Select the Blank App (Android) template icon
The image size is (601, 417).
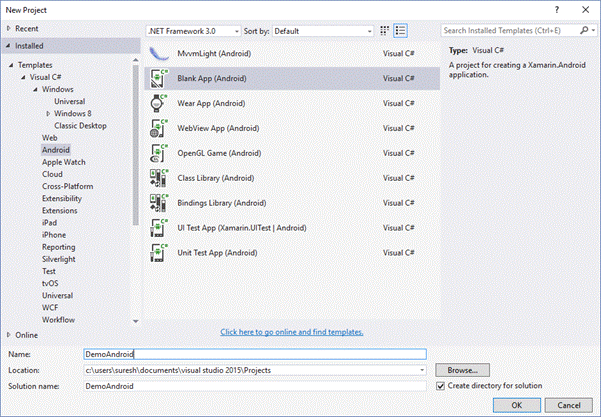coord(159,78)
